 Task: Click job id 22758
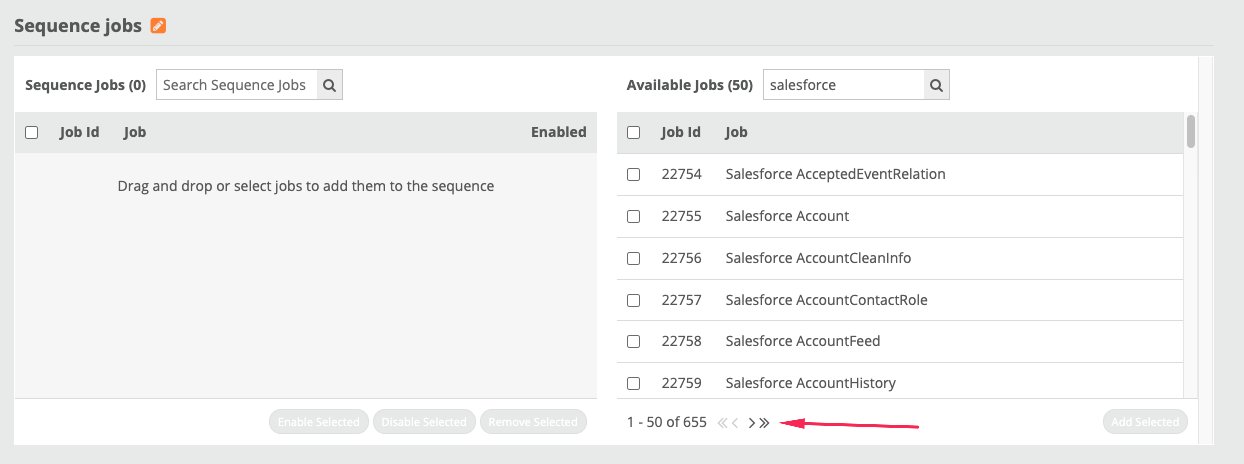(682, 341)
